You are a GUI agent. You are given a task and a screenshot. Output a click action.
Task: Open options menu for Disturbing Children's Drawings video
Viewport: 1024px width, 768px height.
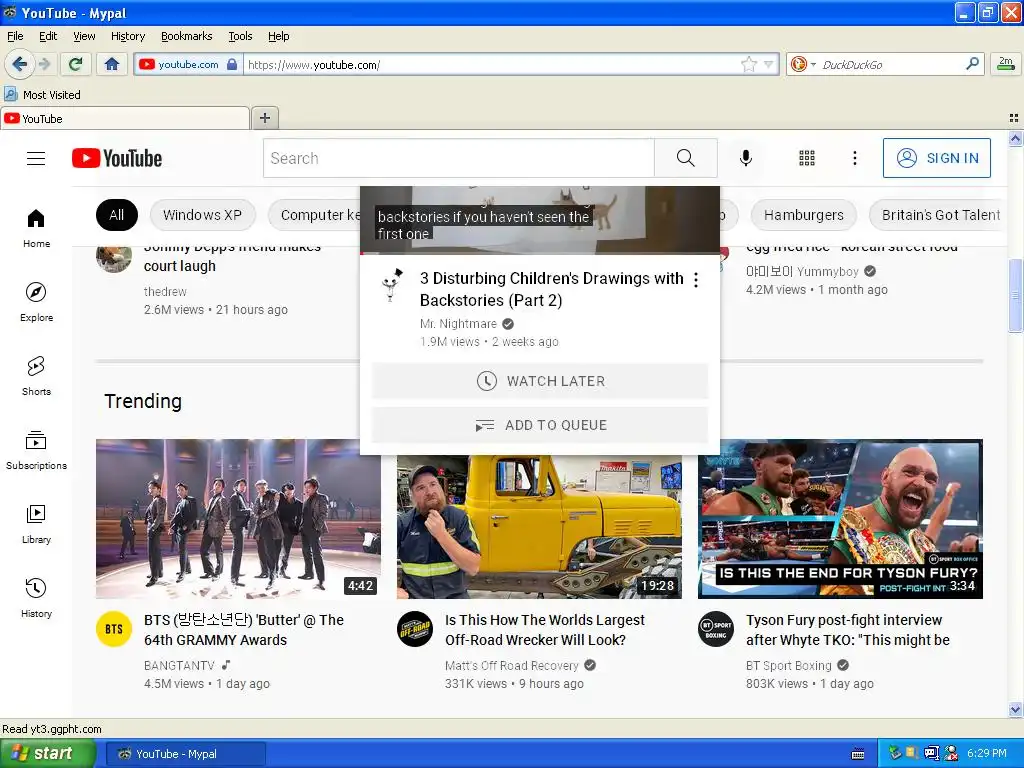click(x=696, y=280)
